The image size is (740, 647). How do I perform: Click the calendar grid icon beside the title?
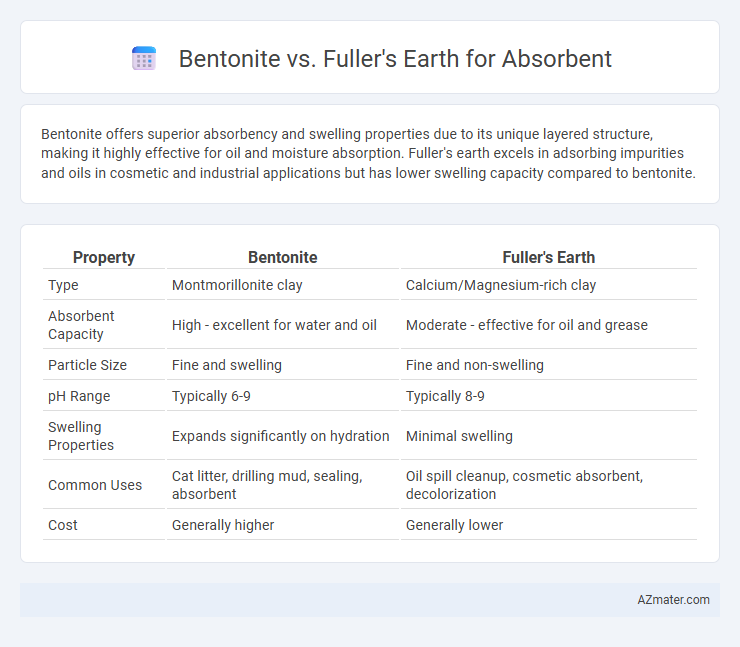tap(144, 59)
